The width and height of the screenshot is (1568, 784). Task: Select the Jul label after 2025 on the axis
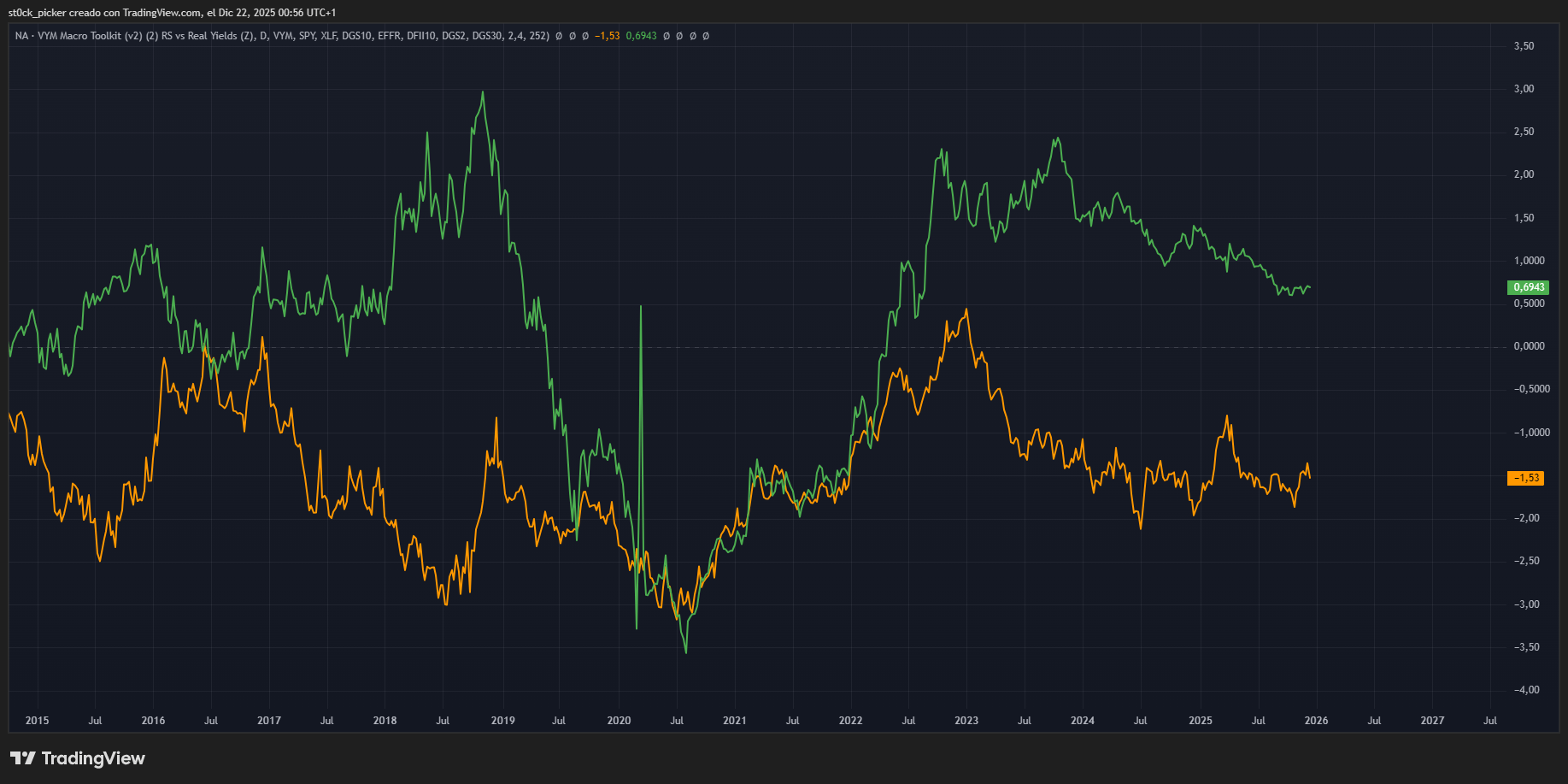tap(1258, 721)
